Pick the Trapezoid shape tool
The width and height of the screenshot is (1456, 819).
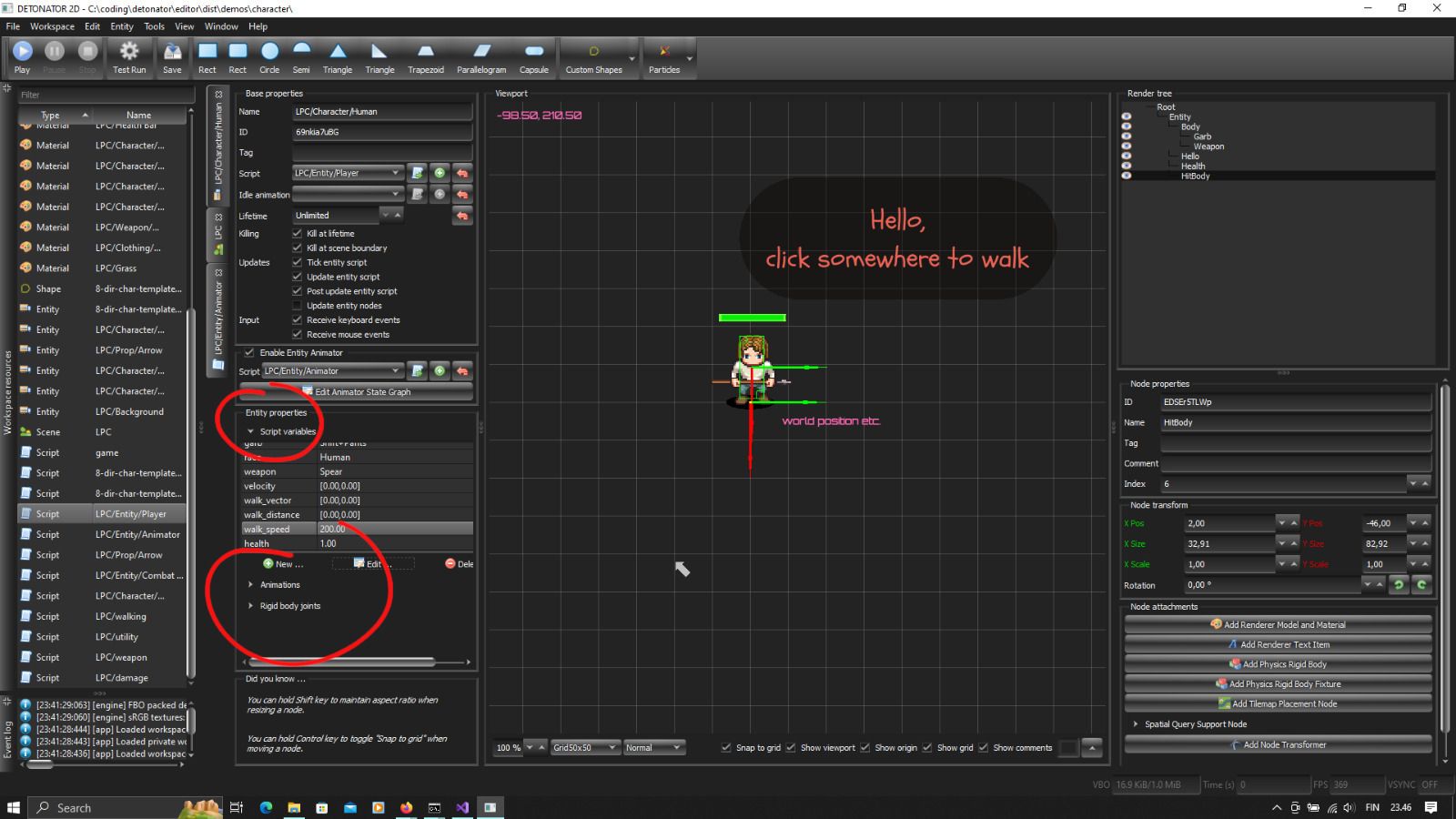click(x=426, y=56)
